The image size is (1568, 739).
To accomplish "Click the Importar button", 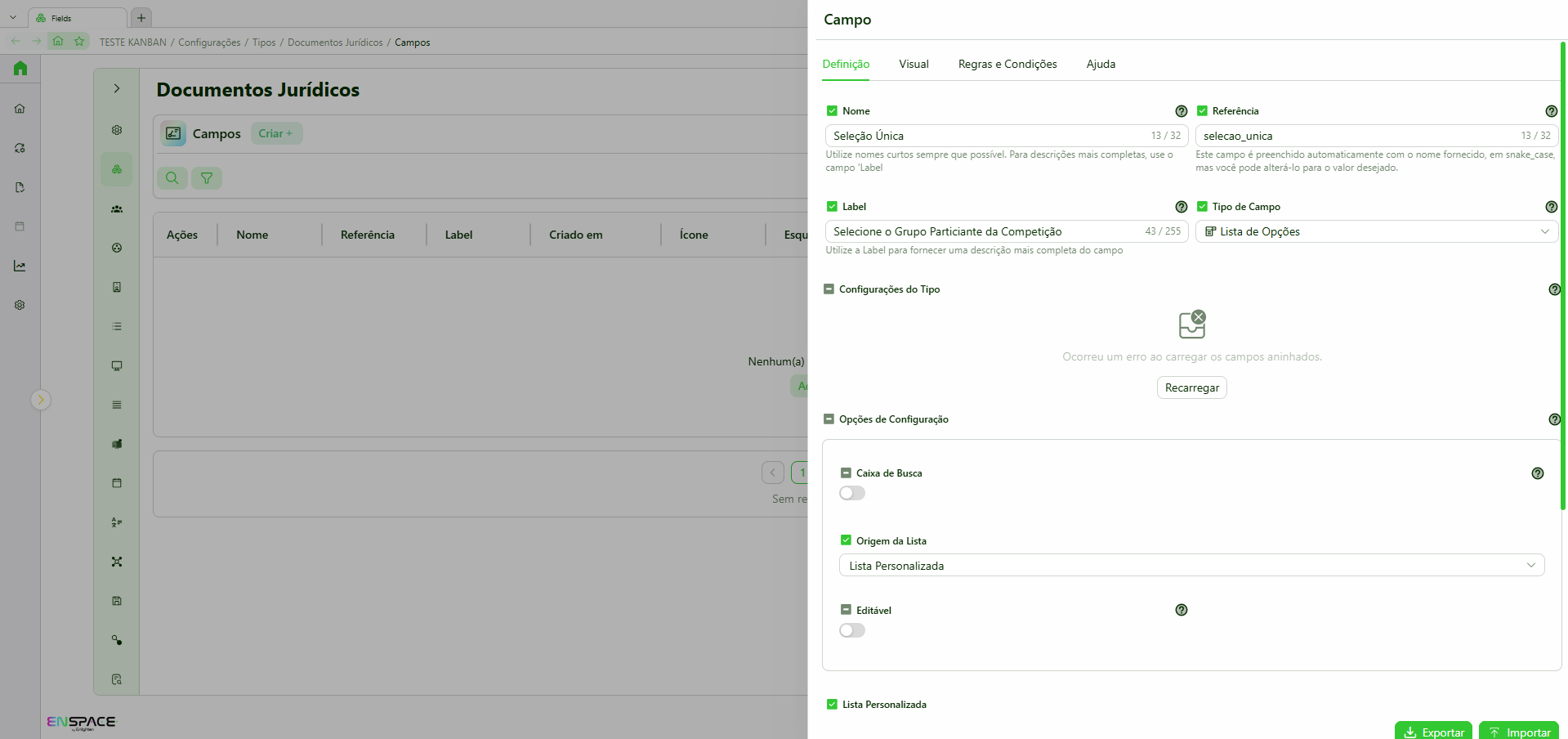I will tap(1519, 732).
